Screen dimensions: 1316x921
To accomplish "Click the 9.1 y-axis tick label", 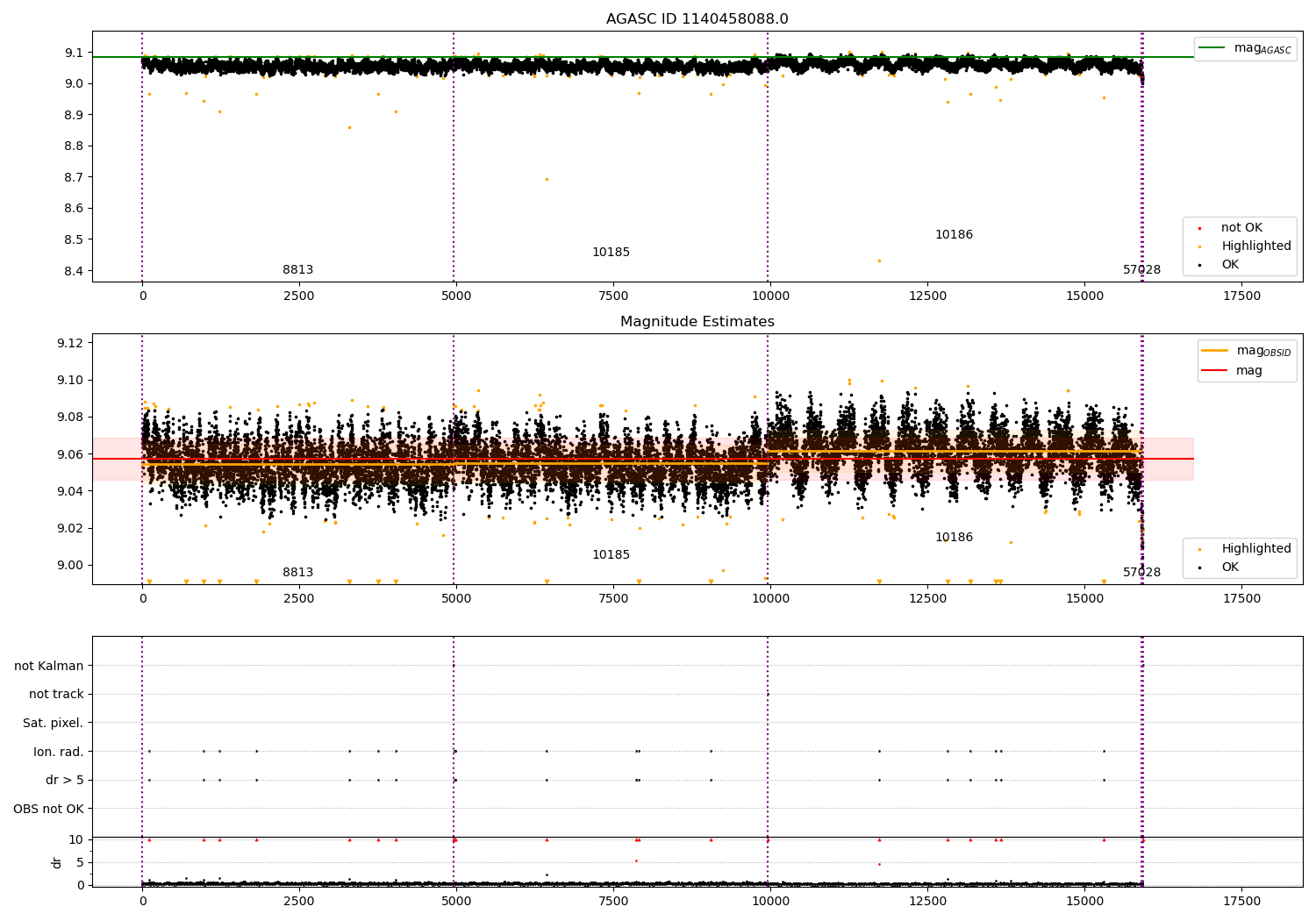I will coord(75,53).
